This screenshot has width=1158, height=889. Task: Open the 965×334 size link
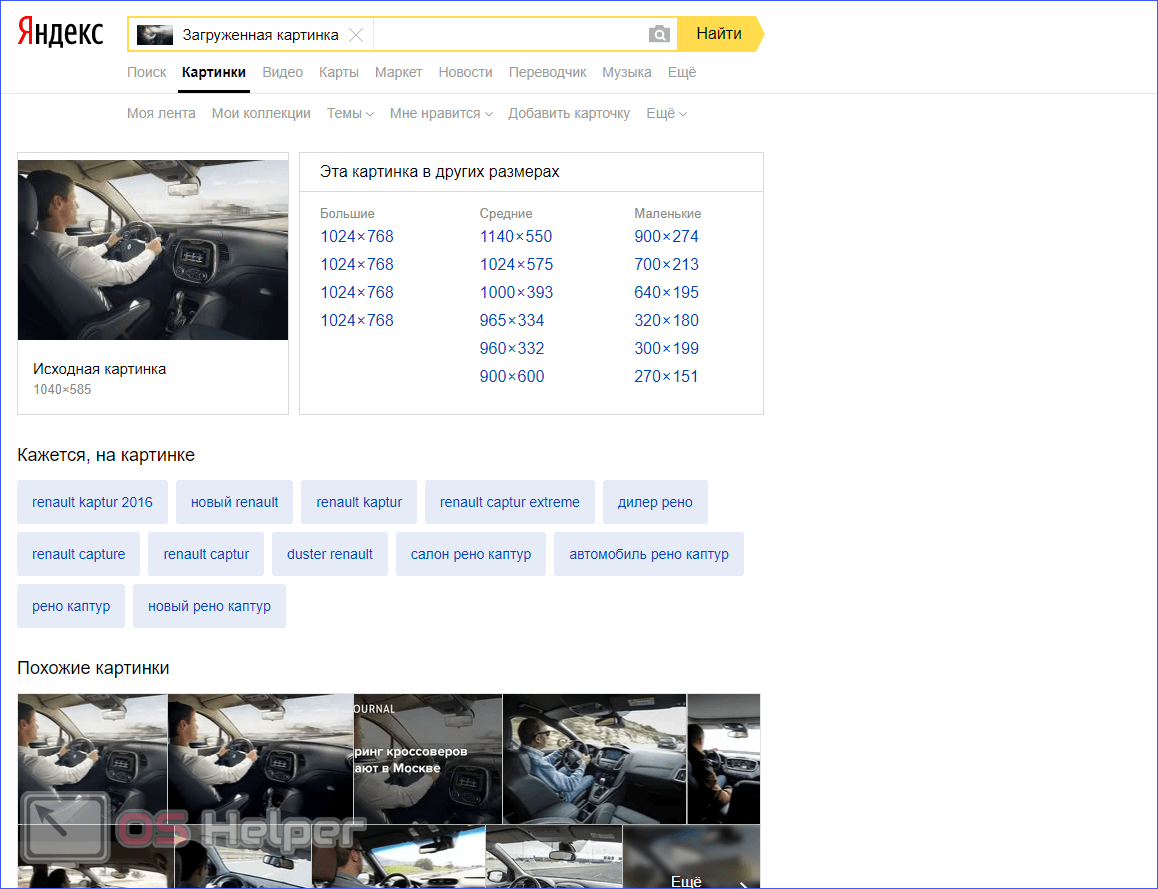click(512, 320)
